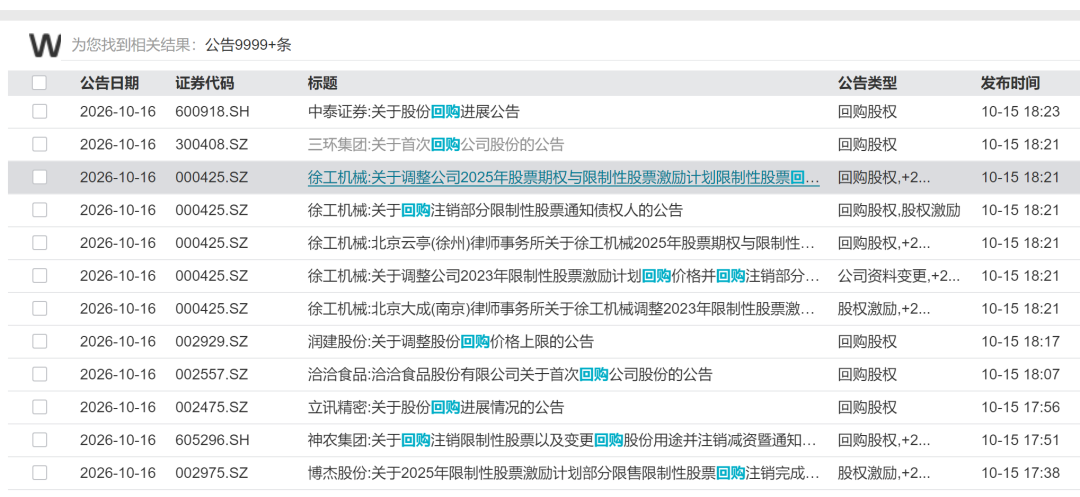Image resolution: width=1080 pixels, height=497 pixels.
Task: Open 中泰证券 关于股份回购进展公告
Action: pos(413,112)
